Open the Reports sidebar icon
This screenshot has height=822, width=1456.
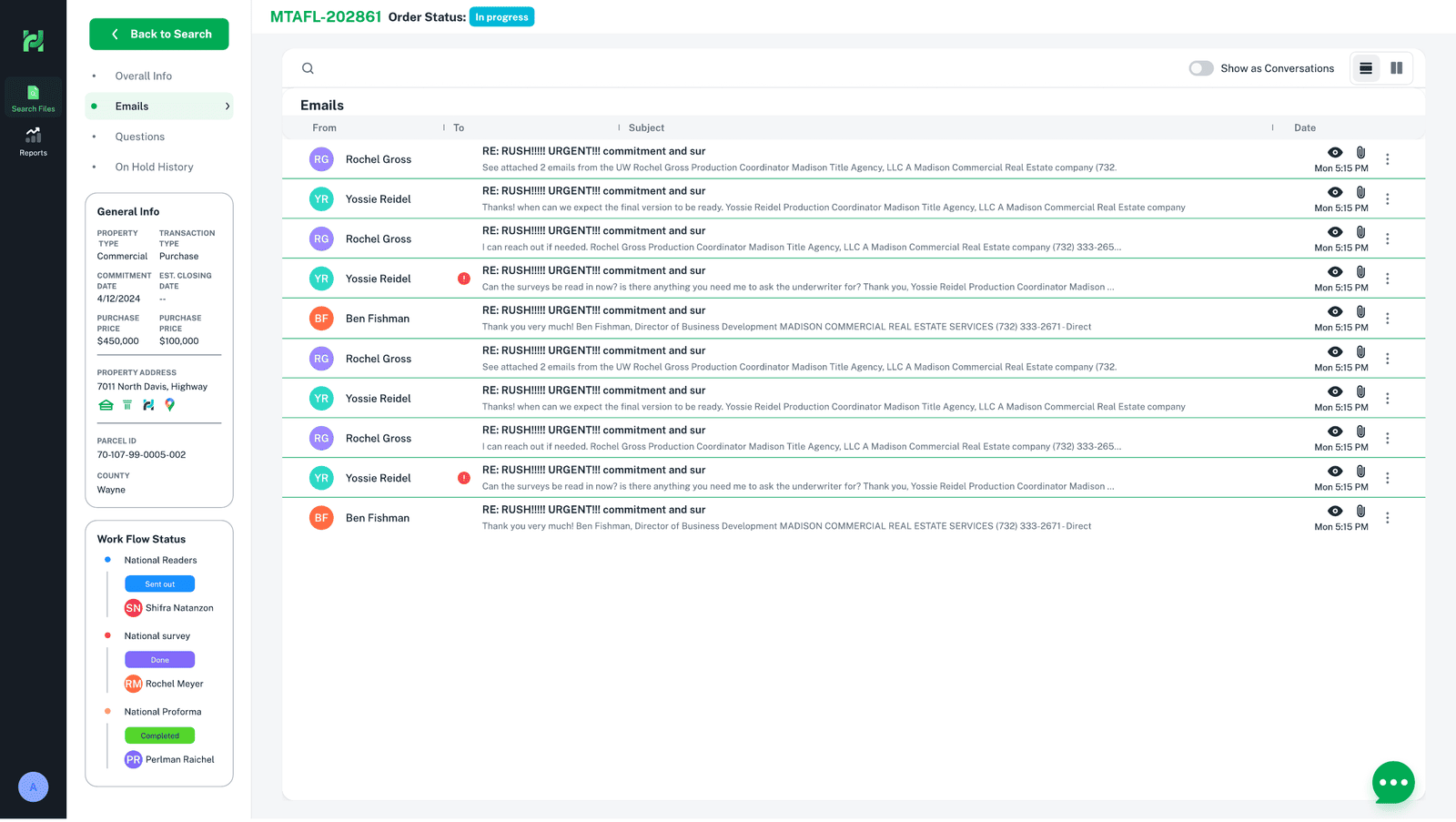(x=33, y=141)
